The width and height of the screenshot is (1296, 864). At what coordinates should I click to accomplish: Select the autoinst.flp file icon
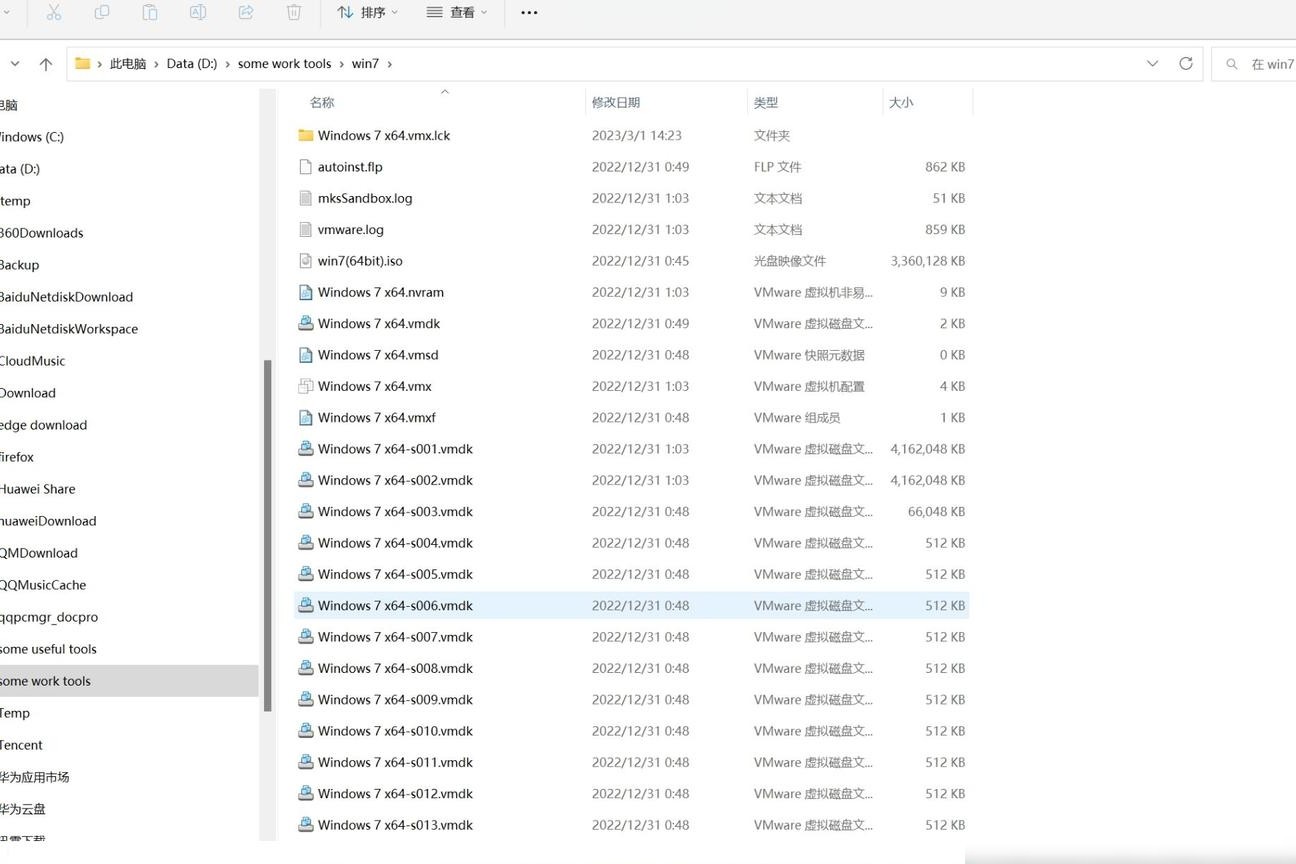click(306, 166)
